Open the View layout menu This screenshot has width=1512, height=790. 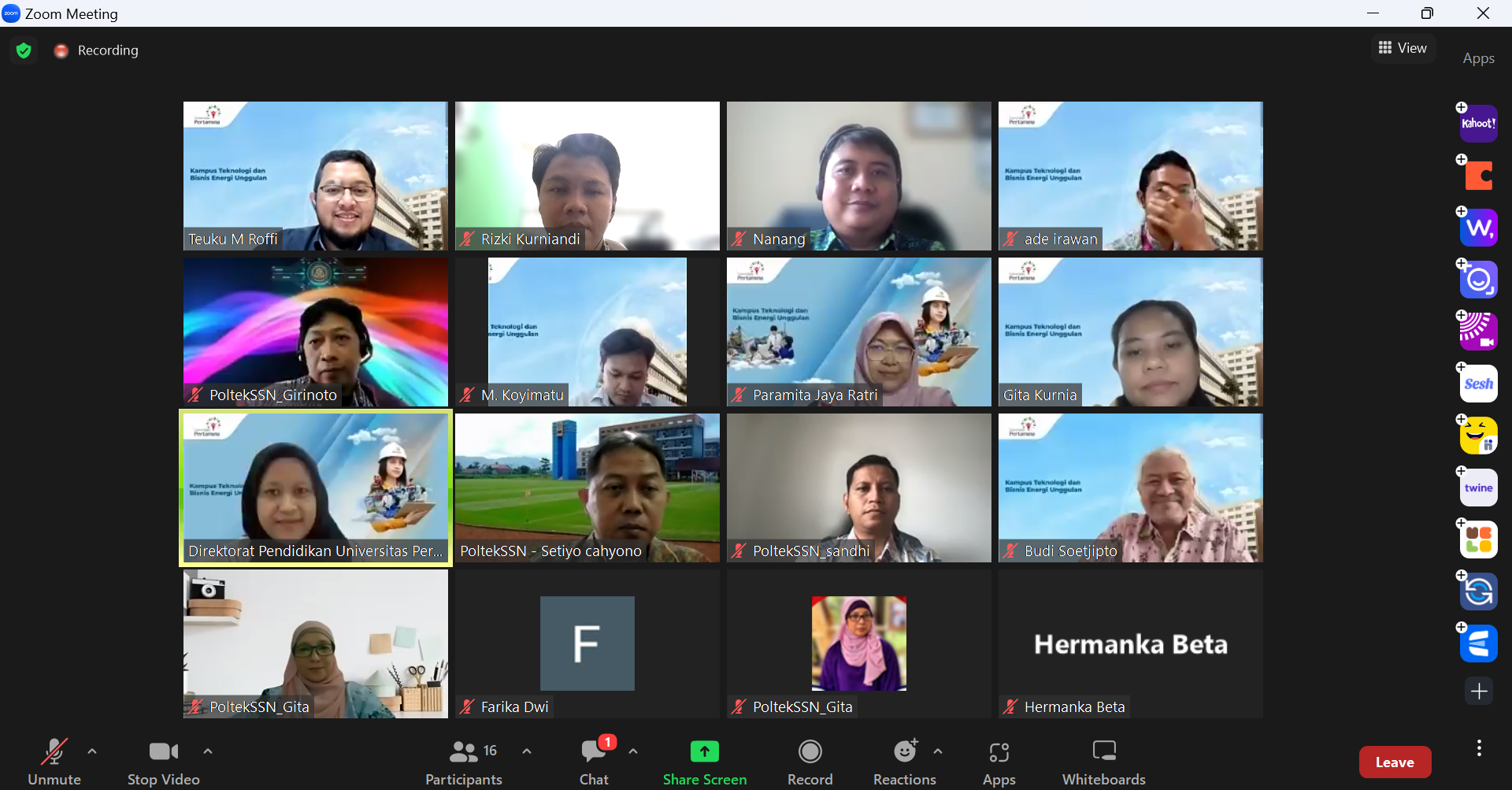(1403, 48)
